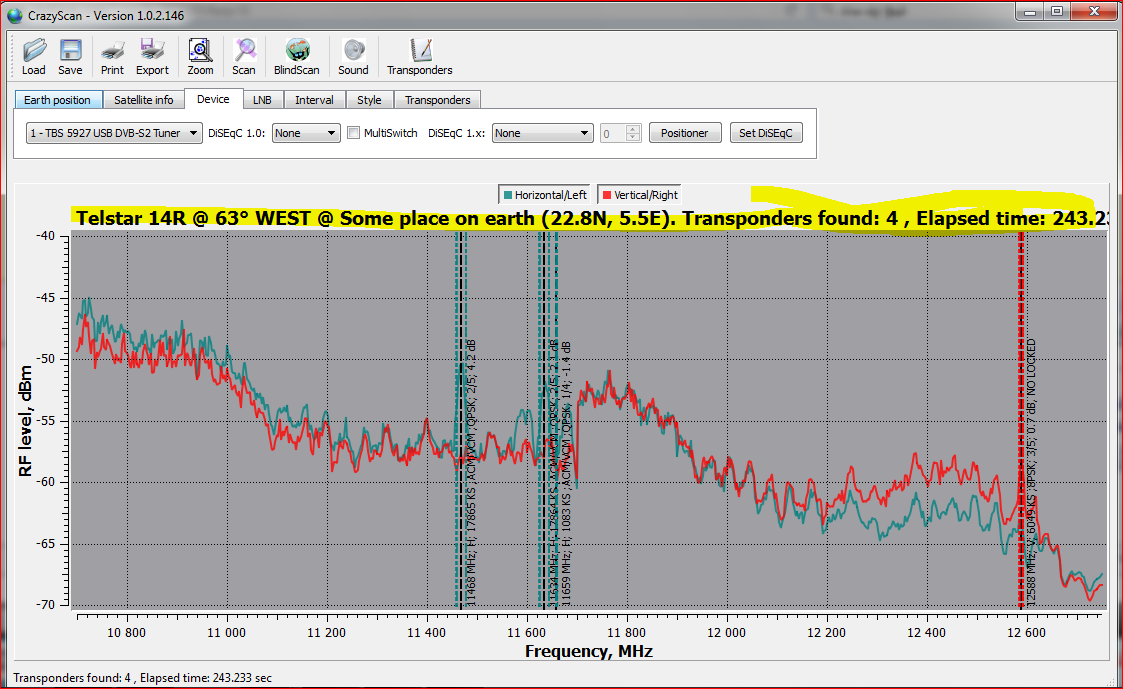Enable the MultiSwitch checkbox
Screen dimensions: 1123x689
(353, 133)
